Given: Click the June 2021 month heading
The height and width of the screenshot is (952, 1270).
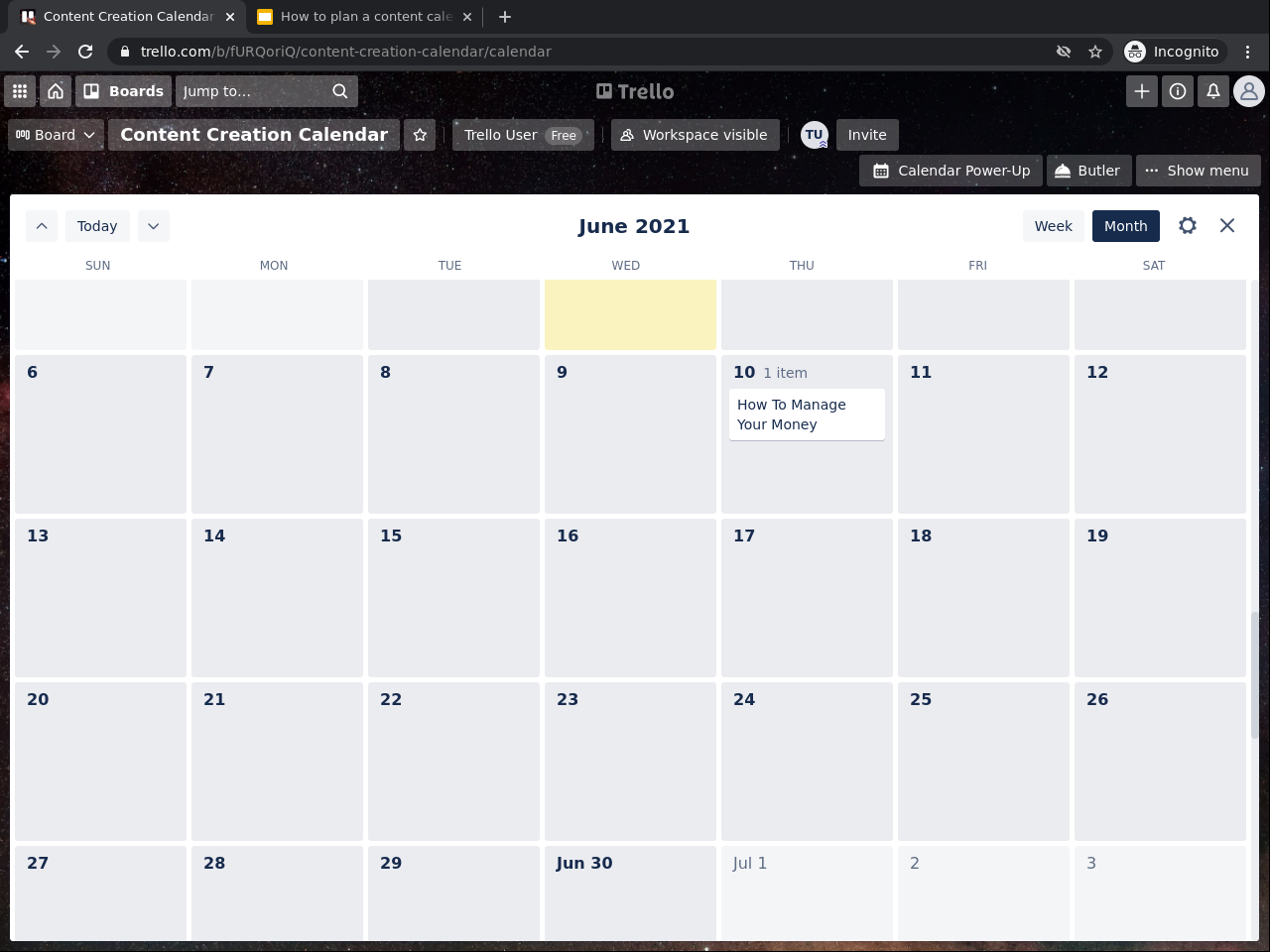Looking at the screenshot, I should click(x=634, y=226).
